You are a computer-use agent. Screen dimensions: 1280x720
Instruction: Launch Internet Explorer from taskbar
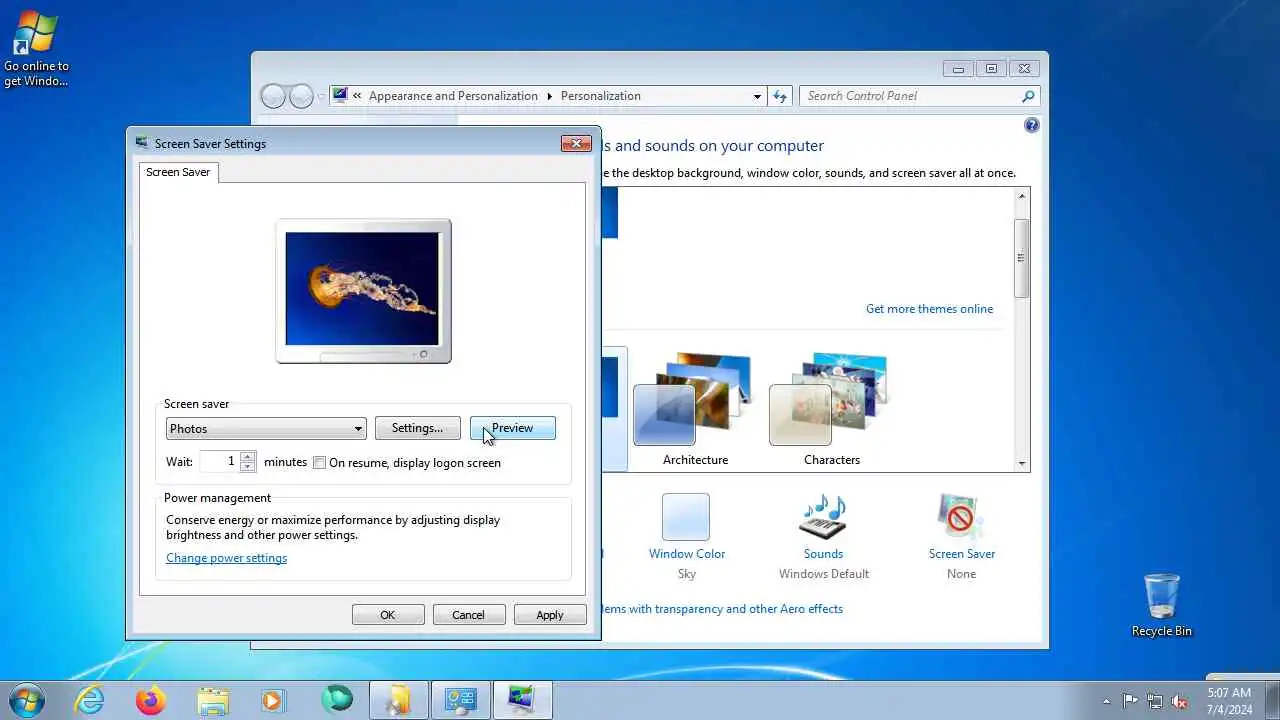90,700
